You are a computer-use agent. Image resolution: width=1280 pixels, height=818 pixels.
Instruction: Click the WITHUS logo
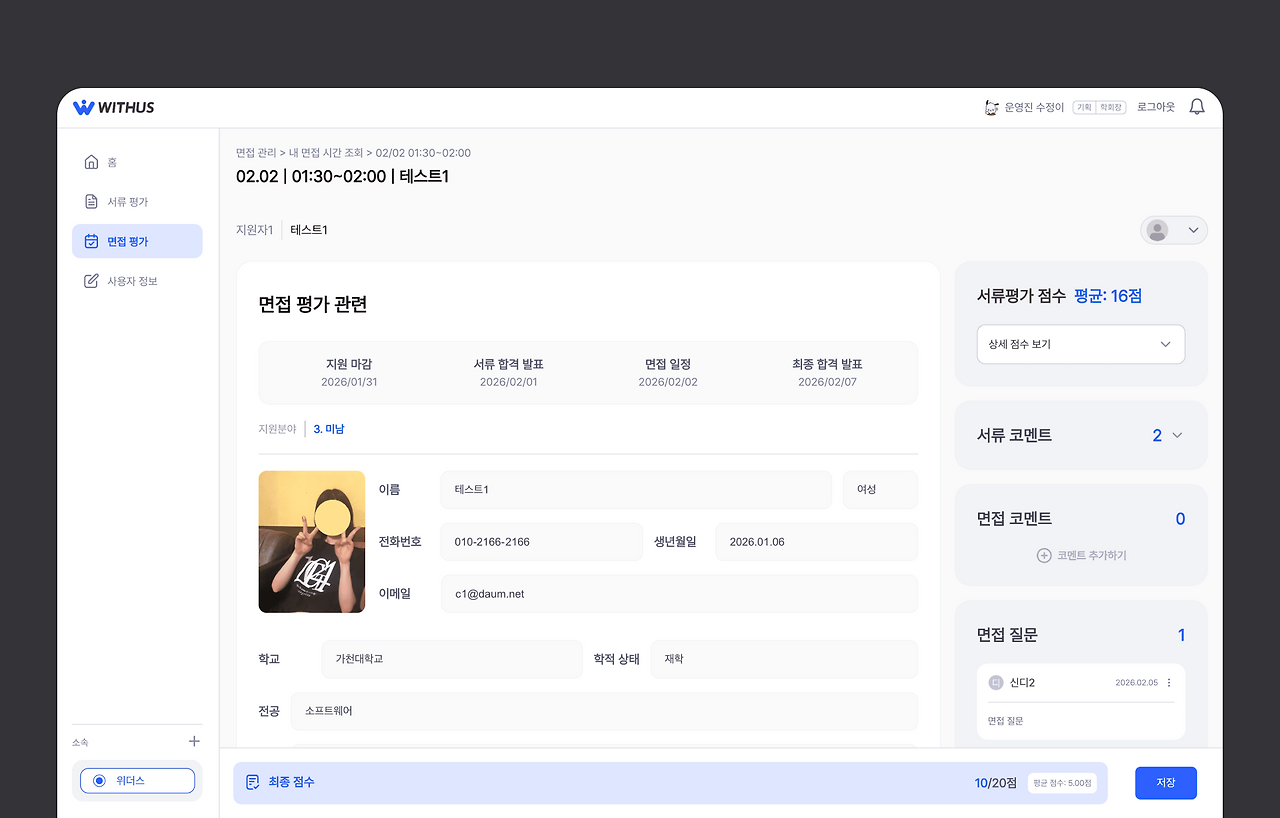[113, 107]
